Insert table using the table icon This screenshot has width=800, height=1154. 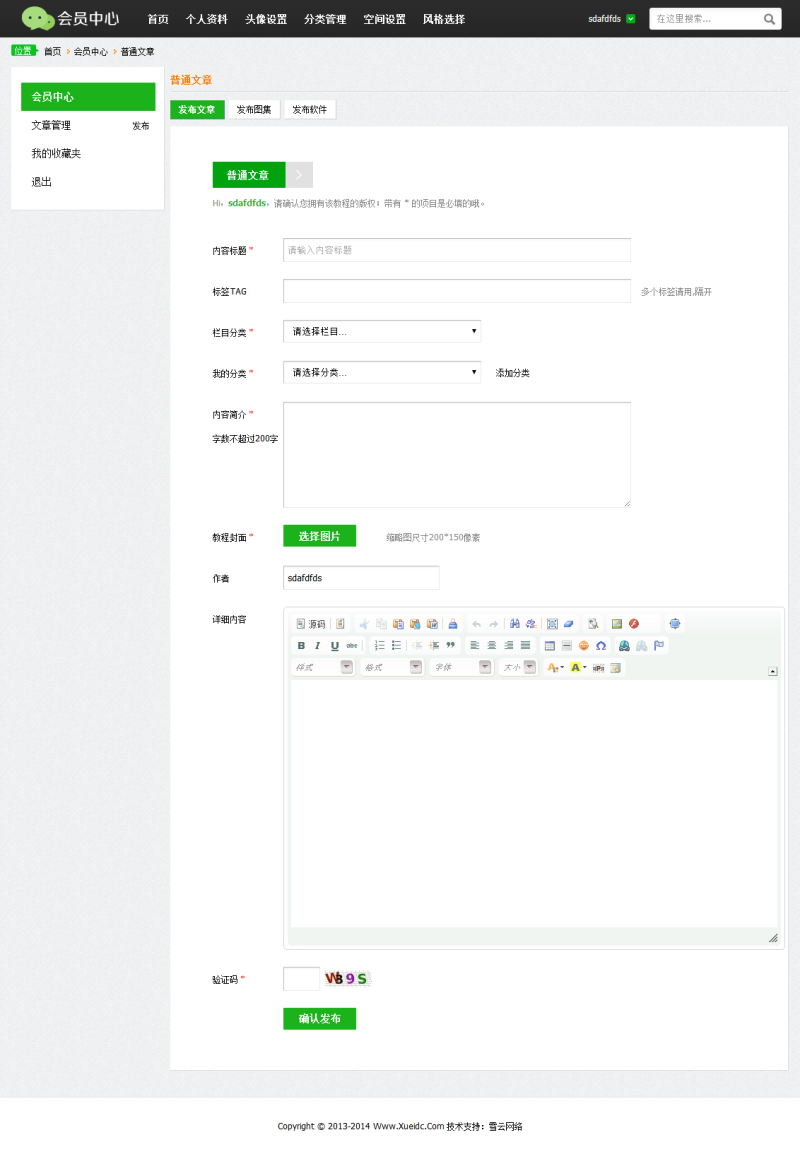(x=550, y=645)
